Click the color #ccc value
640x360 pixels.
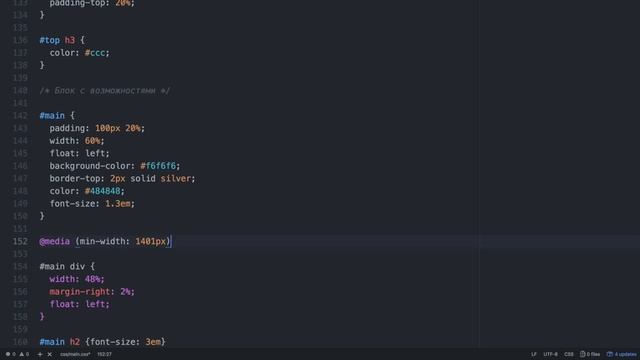pos(95,53)
